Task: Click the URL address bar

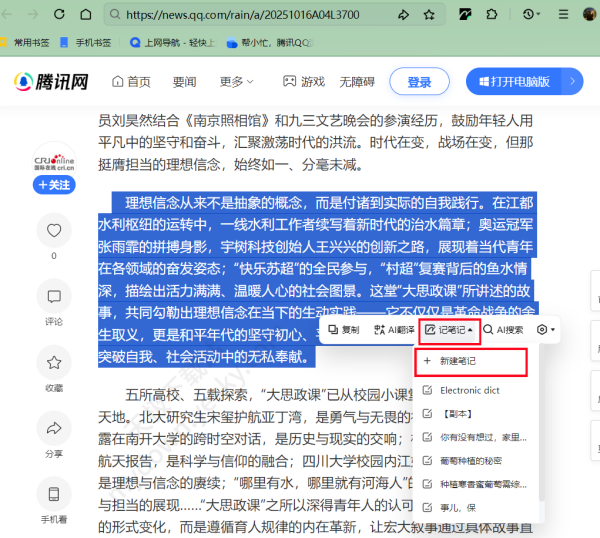Action: tap(250, 15)
